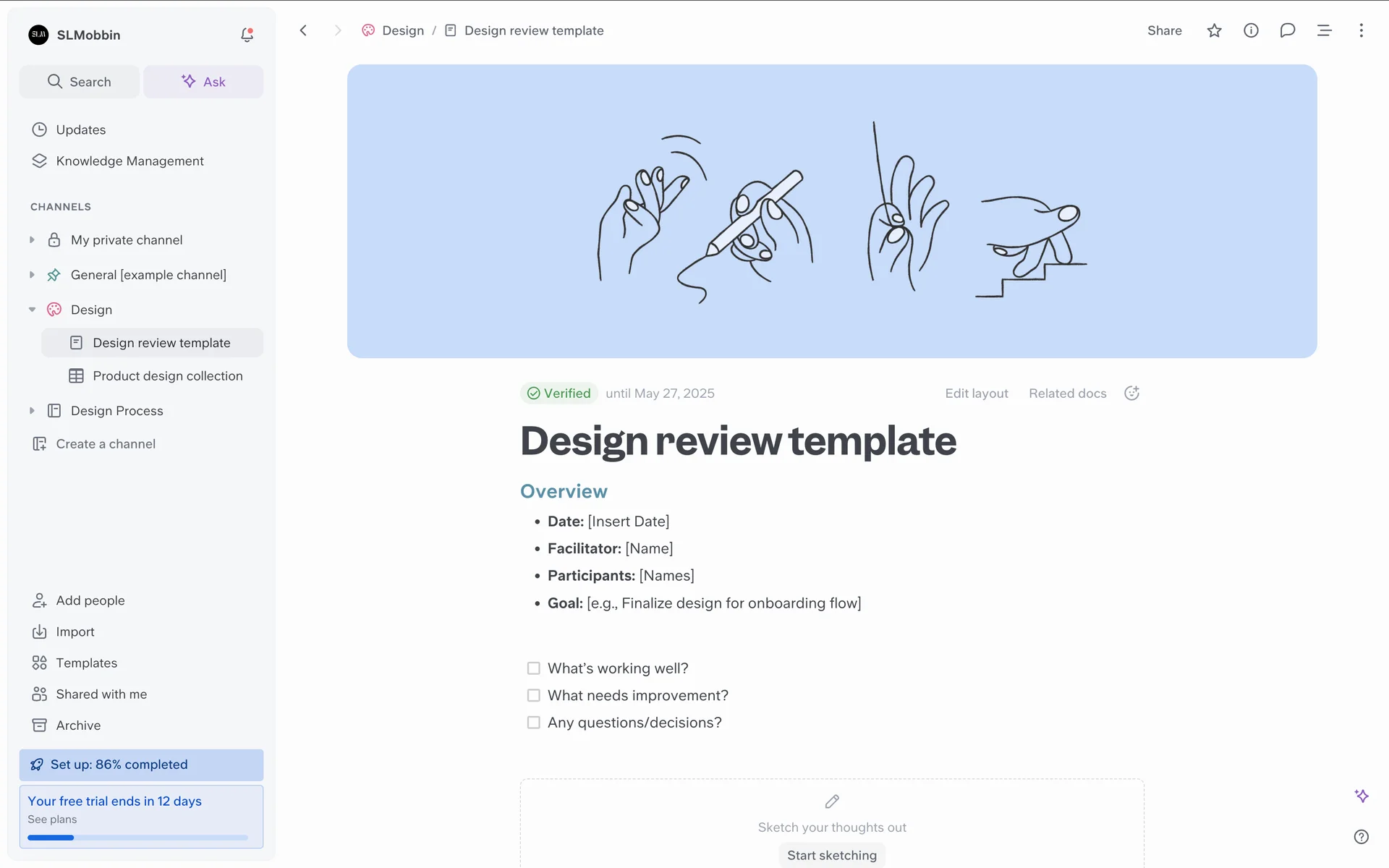Open the three-dot more options menu

1361,30
